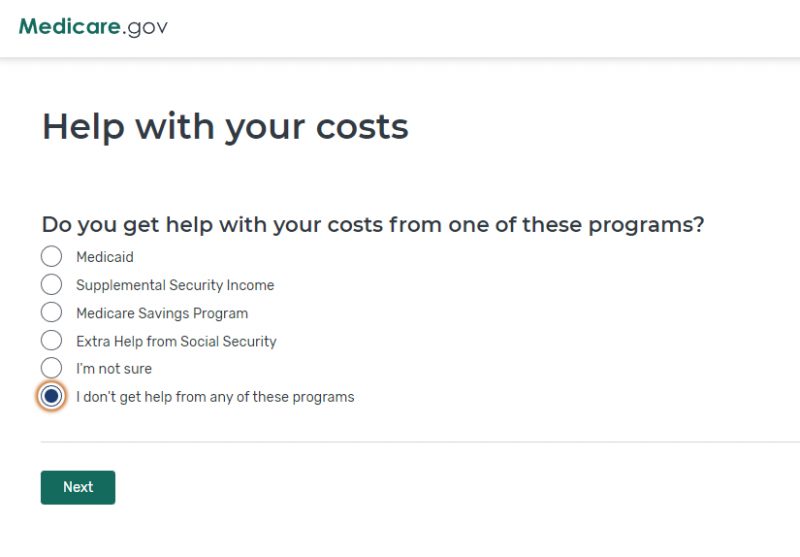Select the Extra Help from Social Security radio circle
This screenshot has height=557, width=800.
pos(52,340)
